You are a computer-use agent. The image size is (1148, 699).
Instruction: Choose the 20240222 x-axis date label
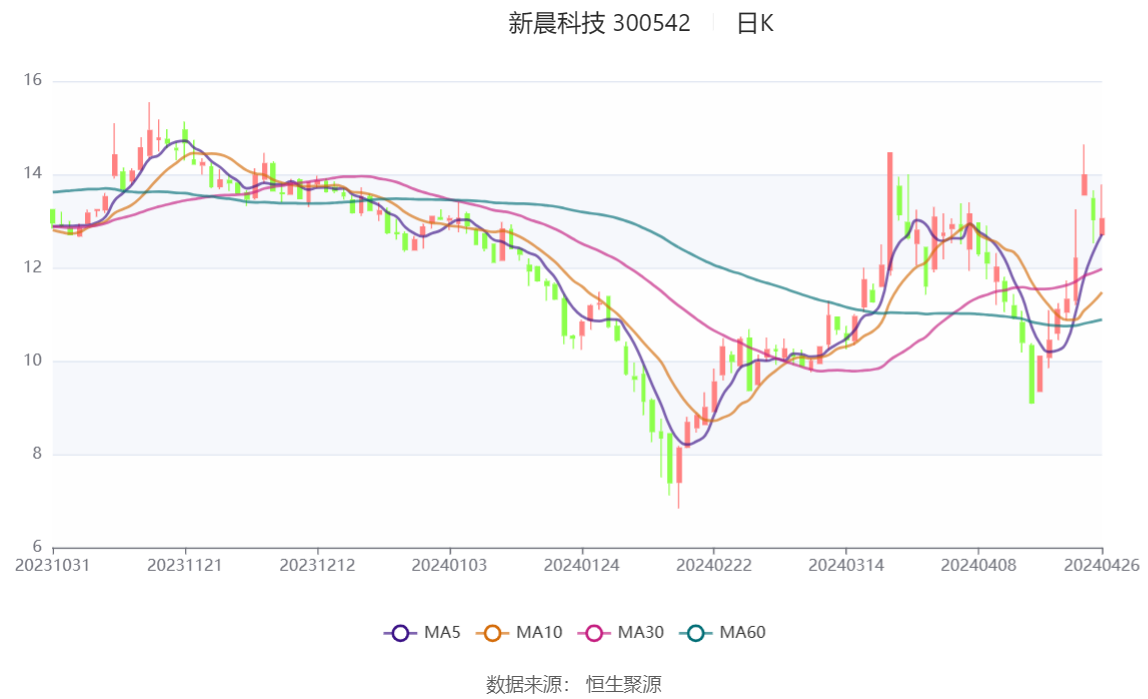pos(713,565)
